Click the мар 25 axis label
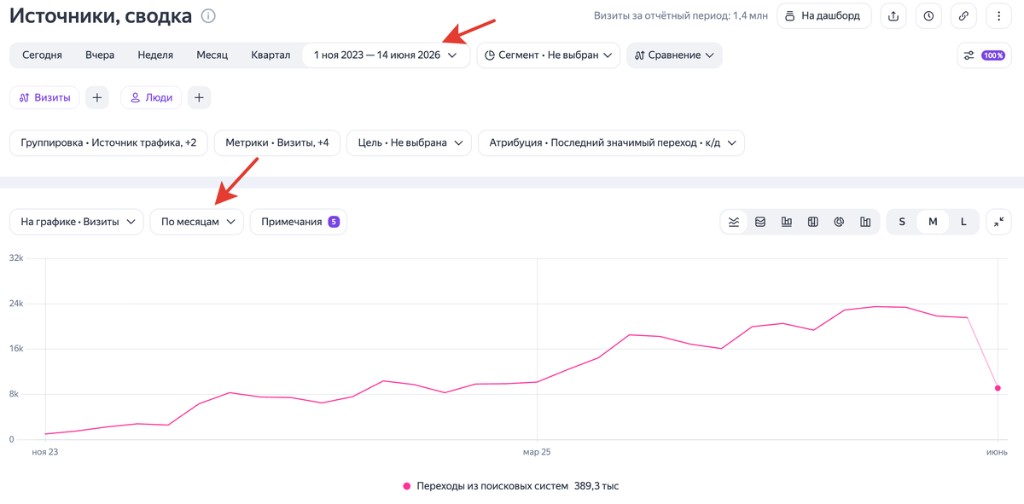1024x504 pixels. [x=537, y=451]
